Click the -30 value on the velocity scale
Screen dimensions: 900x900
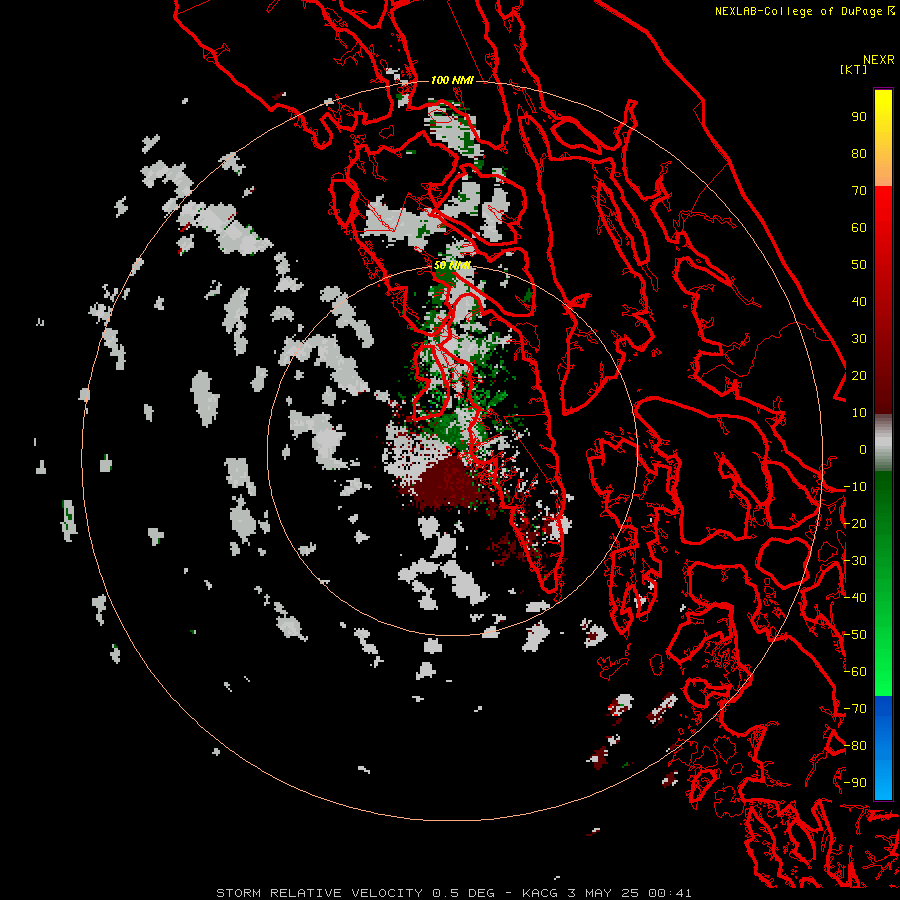click(855, 561)
